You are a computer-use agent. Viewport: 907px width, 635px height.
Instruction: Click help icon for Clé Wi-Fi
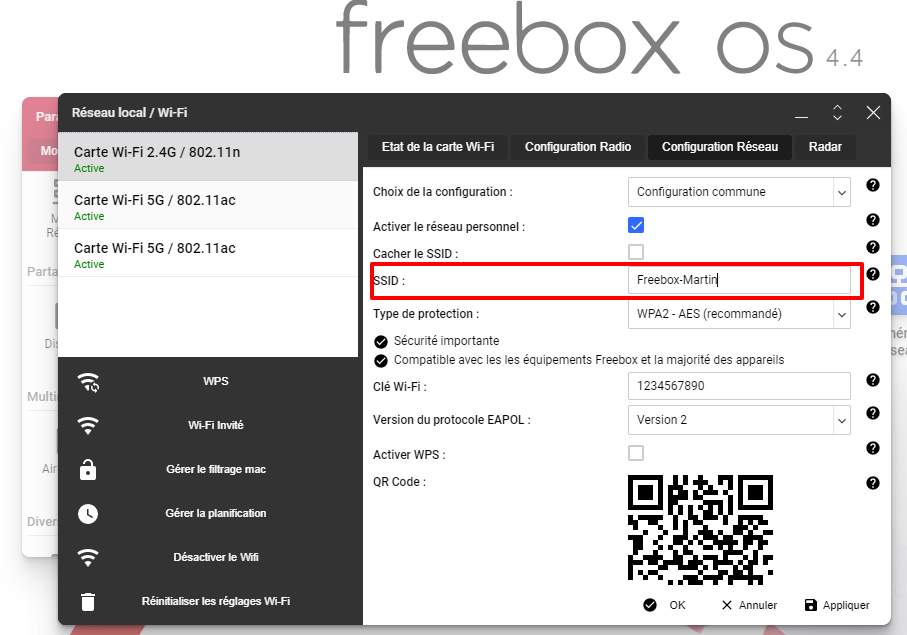click(873, 380)
